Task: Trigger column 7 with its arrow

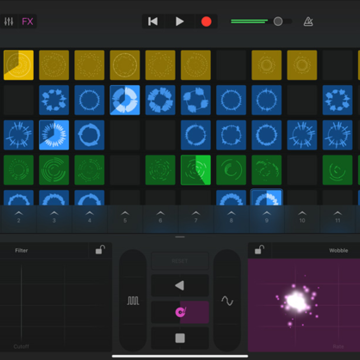Action: [x=196, y=217]
